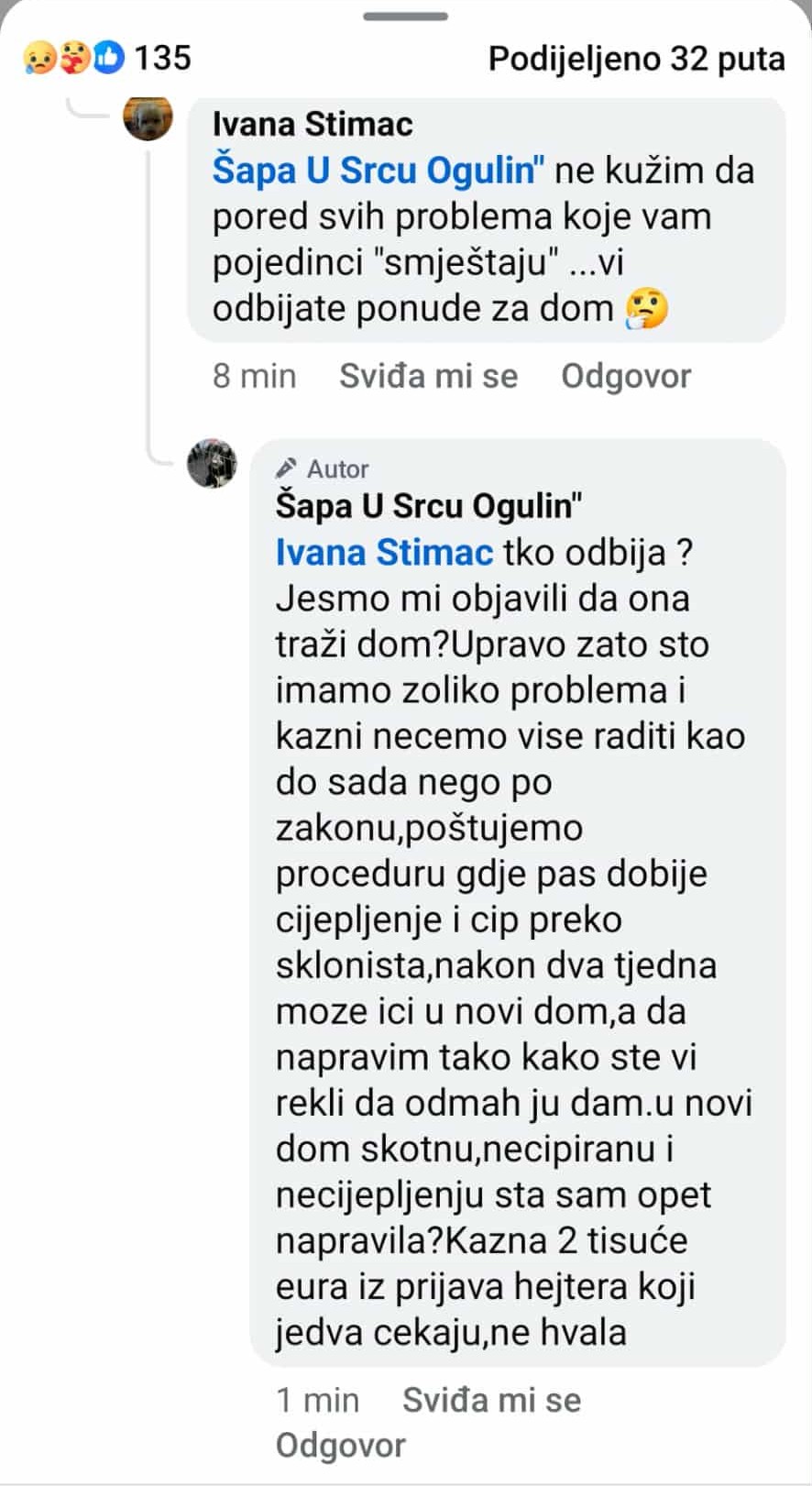The width and height of the screenshot is (812, 1486).
Task: Open the 135 reactions count list
Action: tap(163, 58)
